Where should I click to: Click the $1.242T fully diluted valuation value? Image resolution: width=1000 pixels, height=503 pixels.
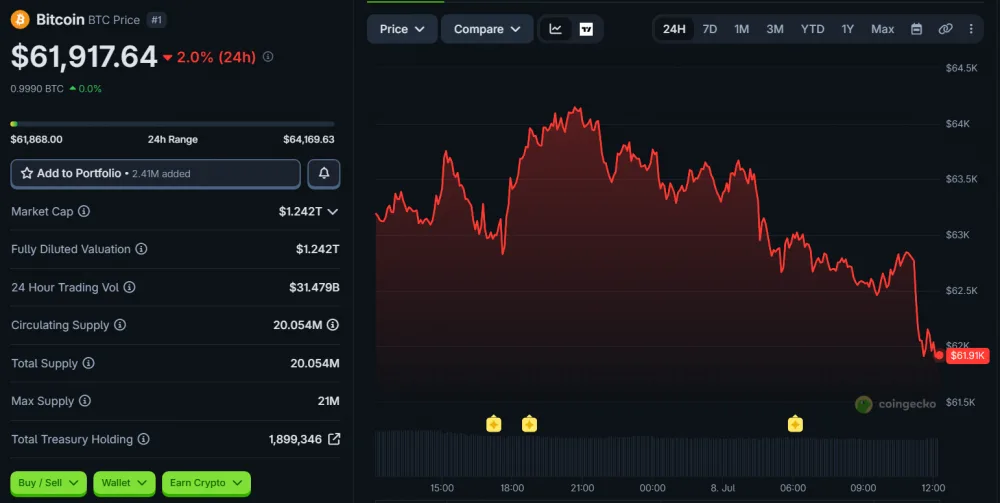(318, 249)
